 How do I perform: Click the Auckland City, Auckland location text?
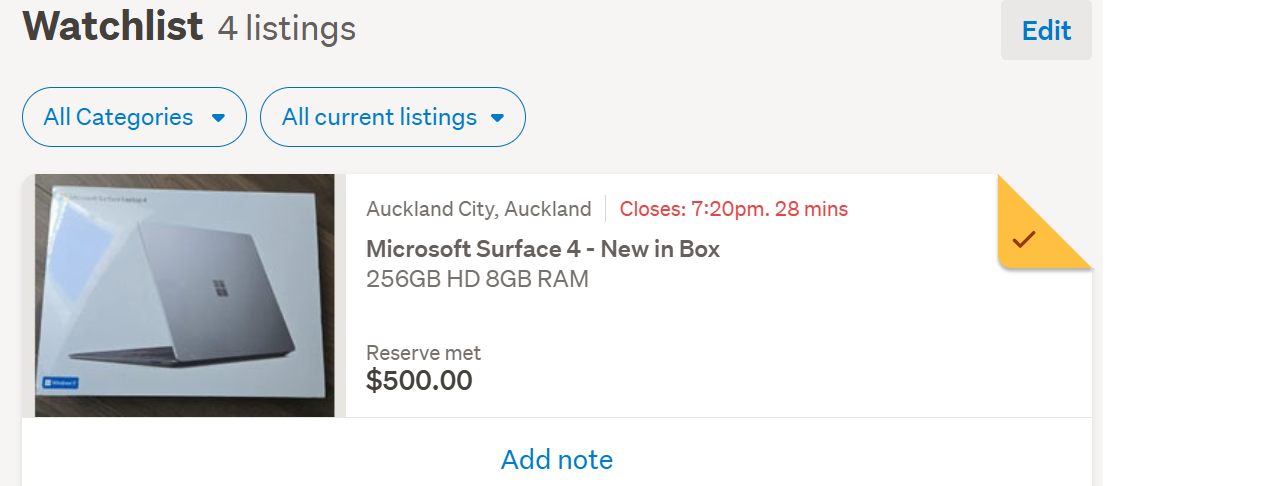[x=478, y=209]
